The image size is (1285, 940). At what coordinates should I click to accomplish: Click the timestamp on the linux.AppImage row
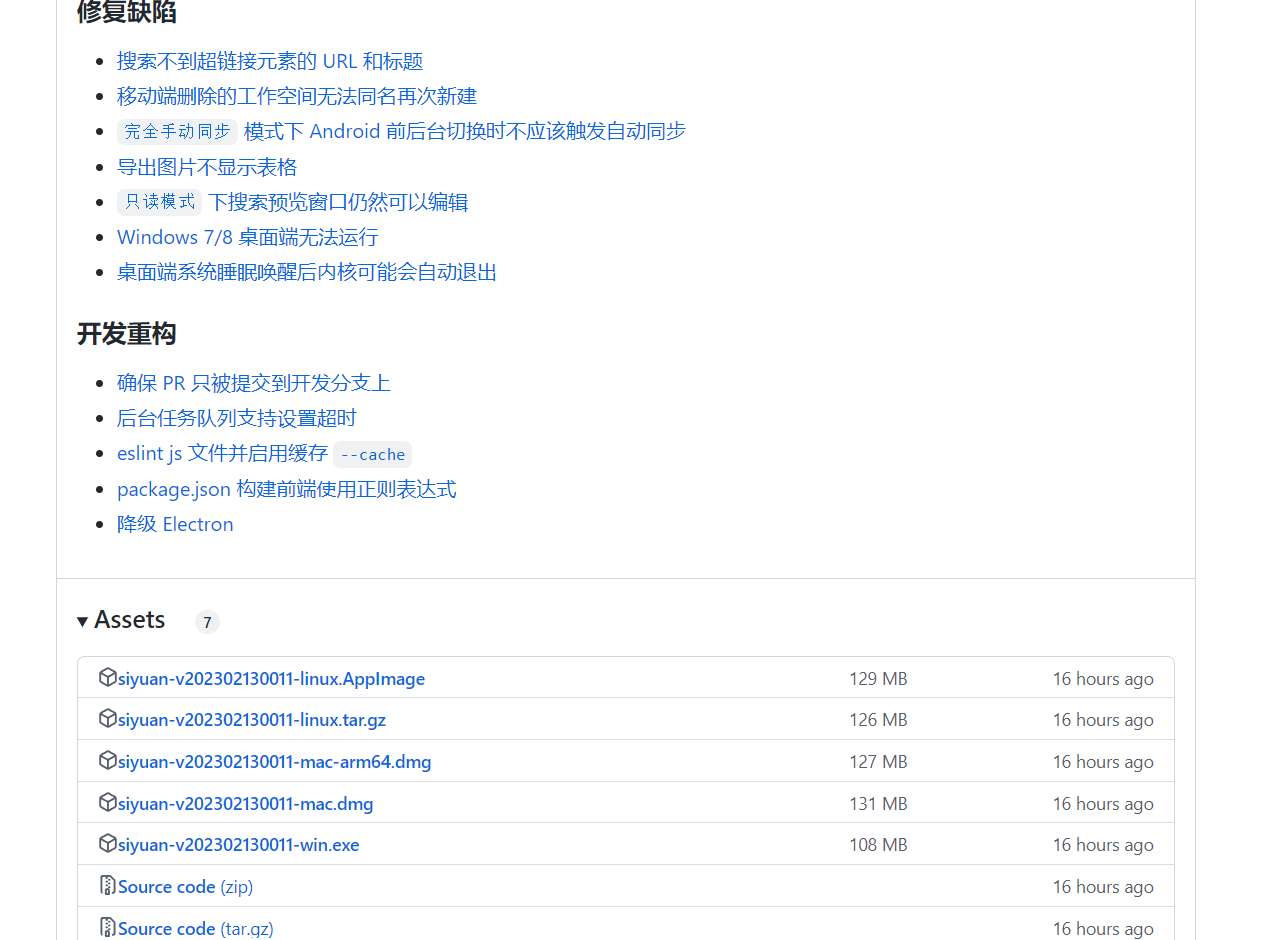pos(1103,679)
